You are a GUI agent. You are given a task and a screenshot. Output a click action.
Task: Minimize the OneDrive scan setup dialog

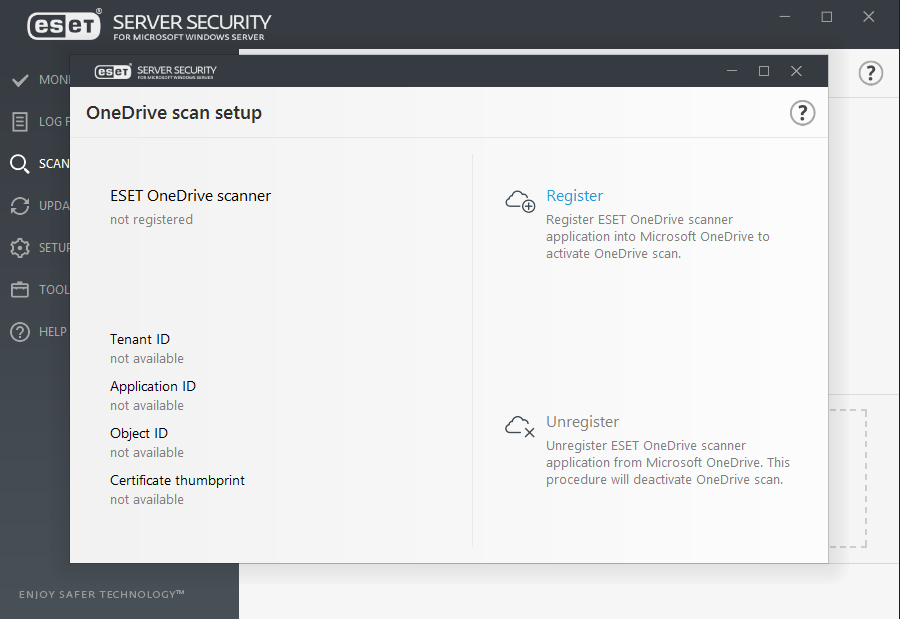[x=732, y=71]
